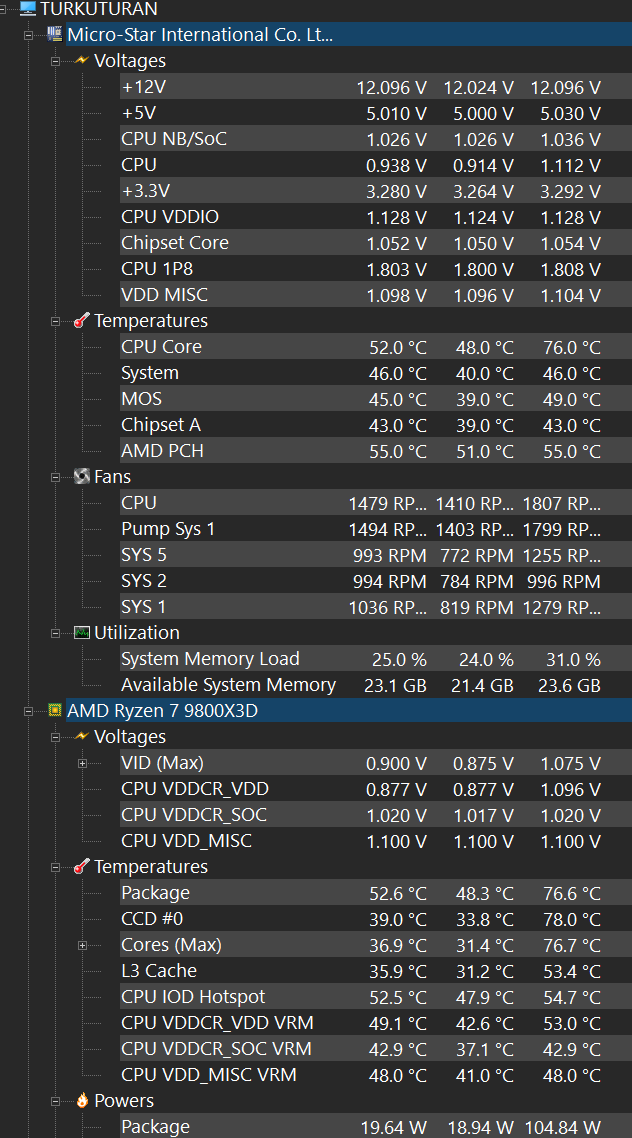Collapse the Ryzen Temperatures group
Screen dimensions: 632x1138
tap(55, 867)
